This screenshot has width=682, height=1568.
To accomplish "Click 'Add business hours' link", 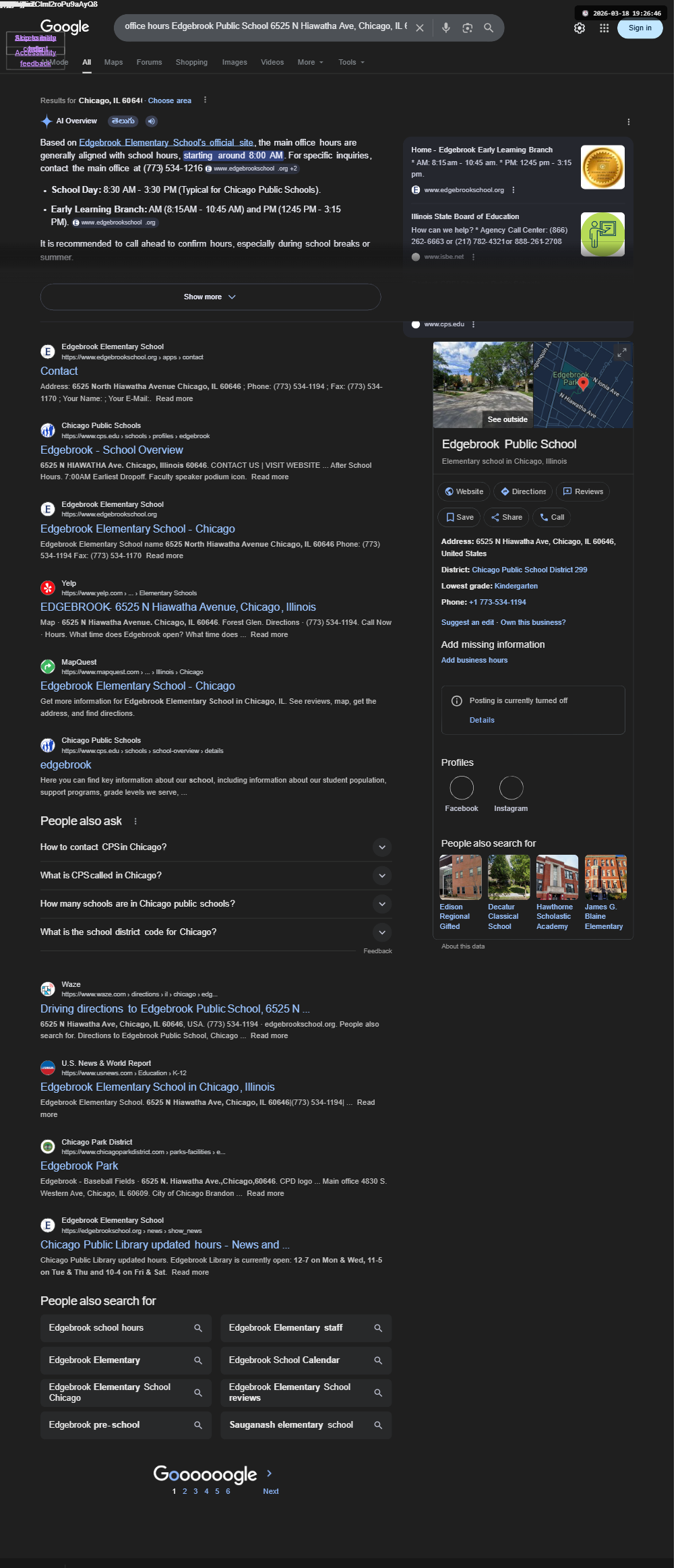I will 474,660.
